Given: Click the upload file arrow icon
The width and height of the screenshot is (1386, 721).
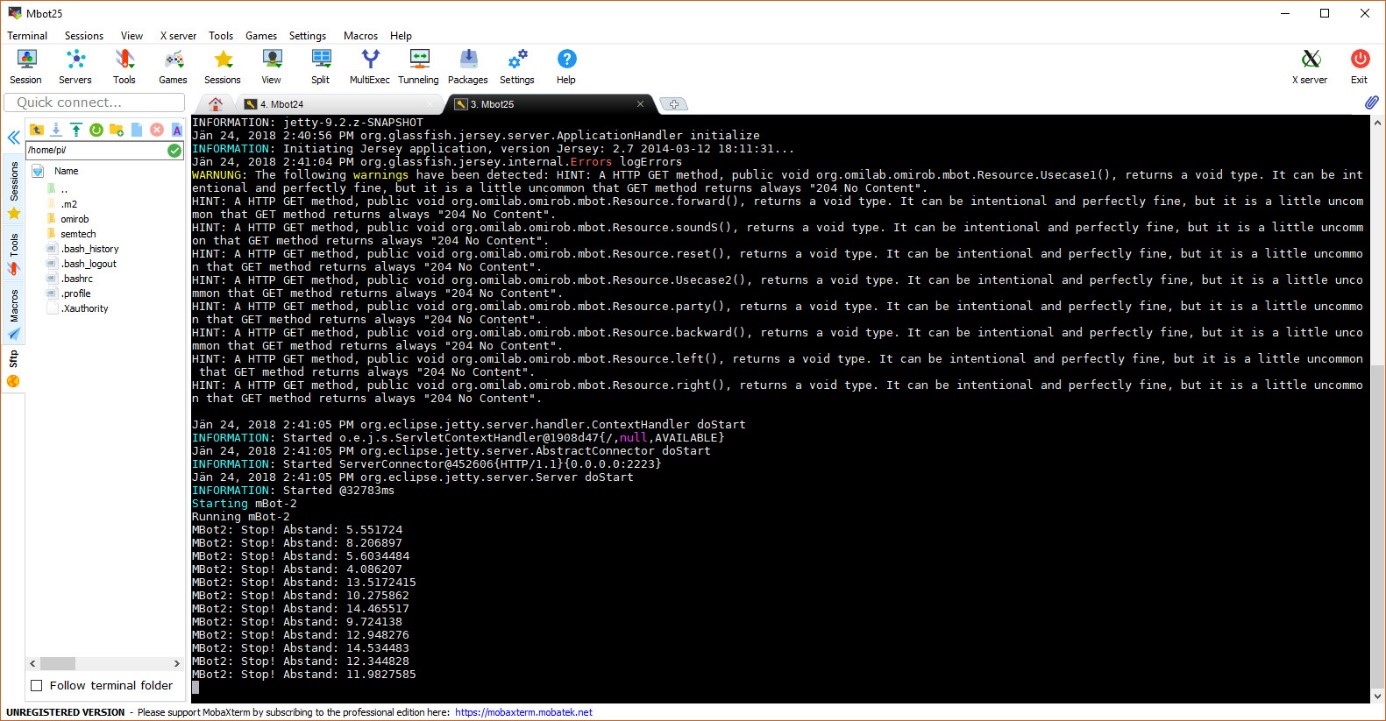Looking at the screenshot, I should [x=76, y=130].
